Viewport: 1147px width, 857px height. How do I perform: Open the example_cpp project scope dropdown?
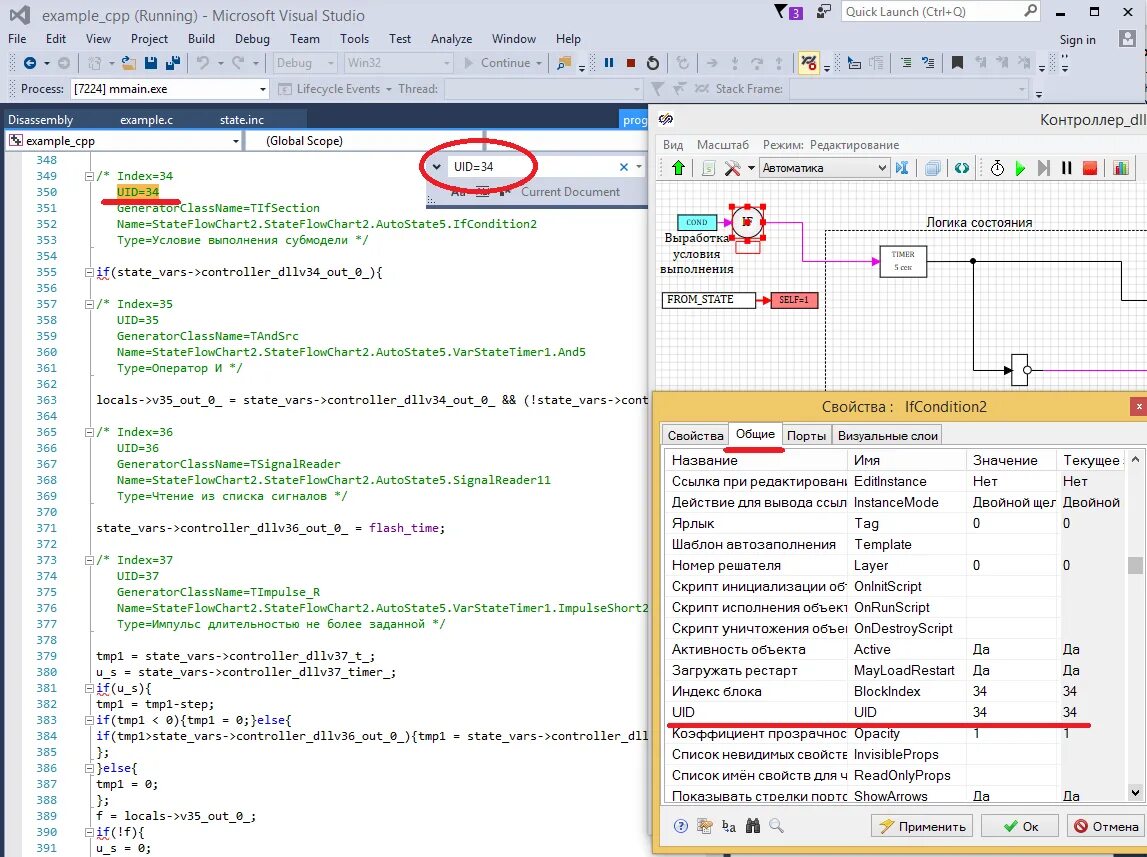pos(236,141)
